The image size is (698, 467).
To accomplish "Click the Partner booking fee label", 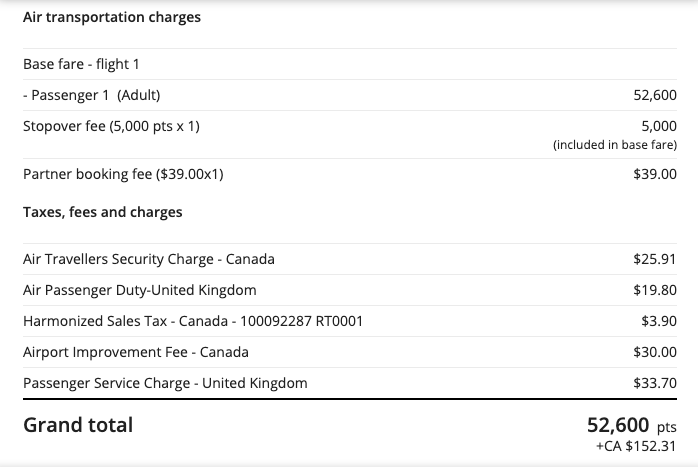I will 122,173.
